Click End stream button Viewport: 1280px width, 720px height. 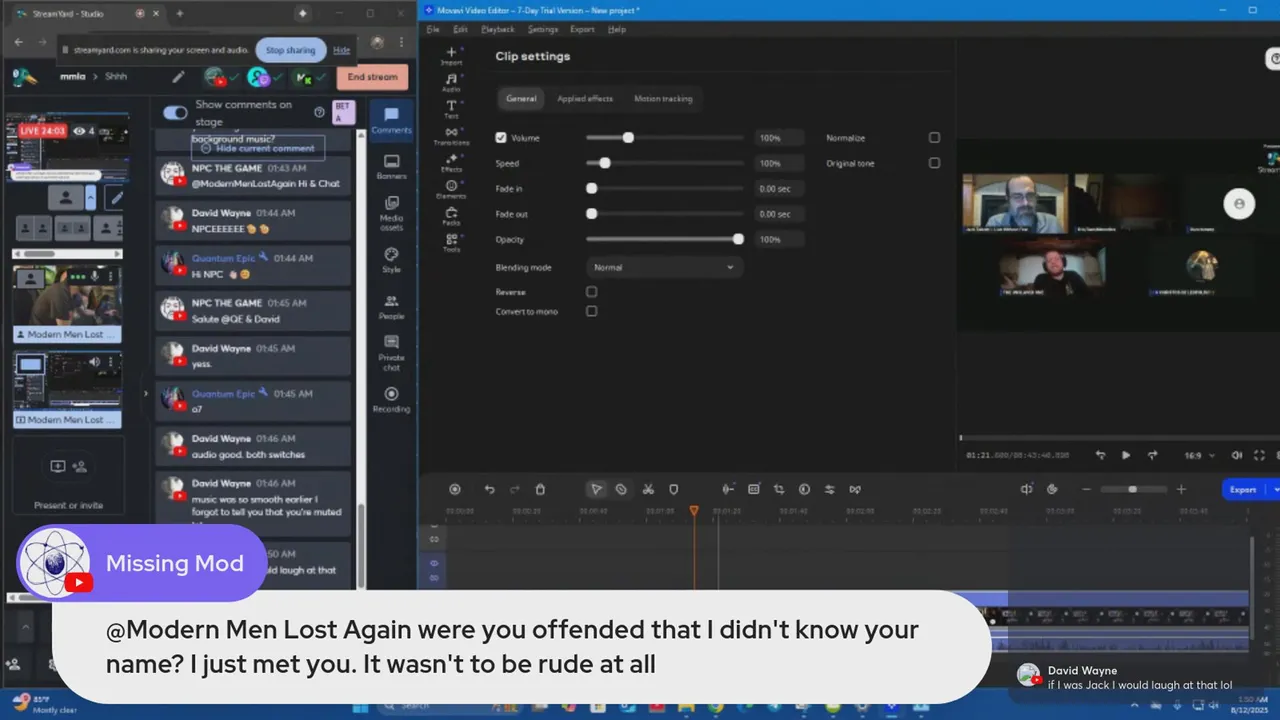pyautogui.click(x=372, y=76)
